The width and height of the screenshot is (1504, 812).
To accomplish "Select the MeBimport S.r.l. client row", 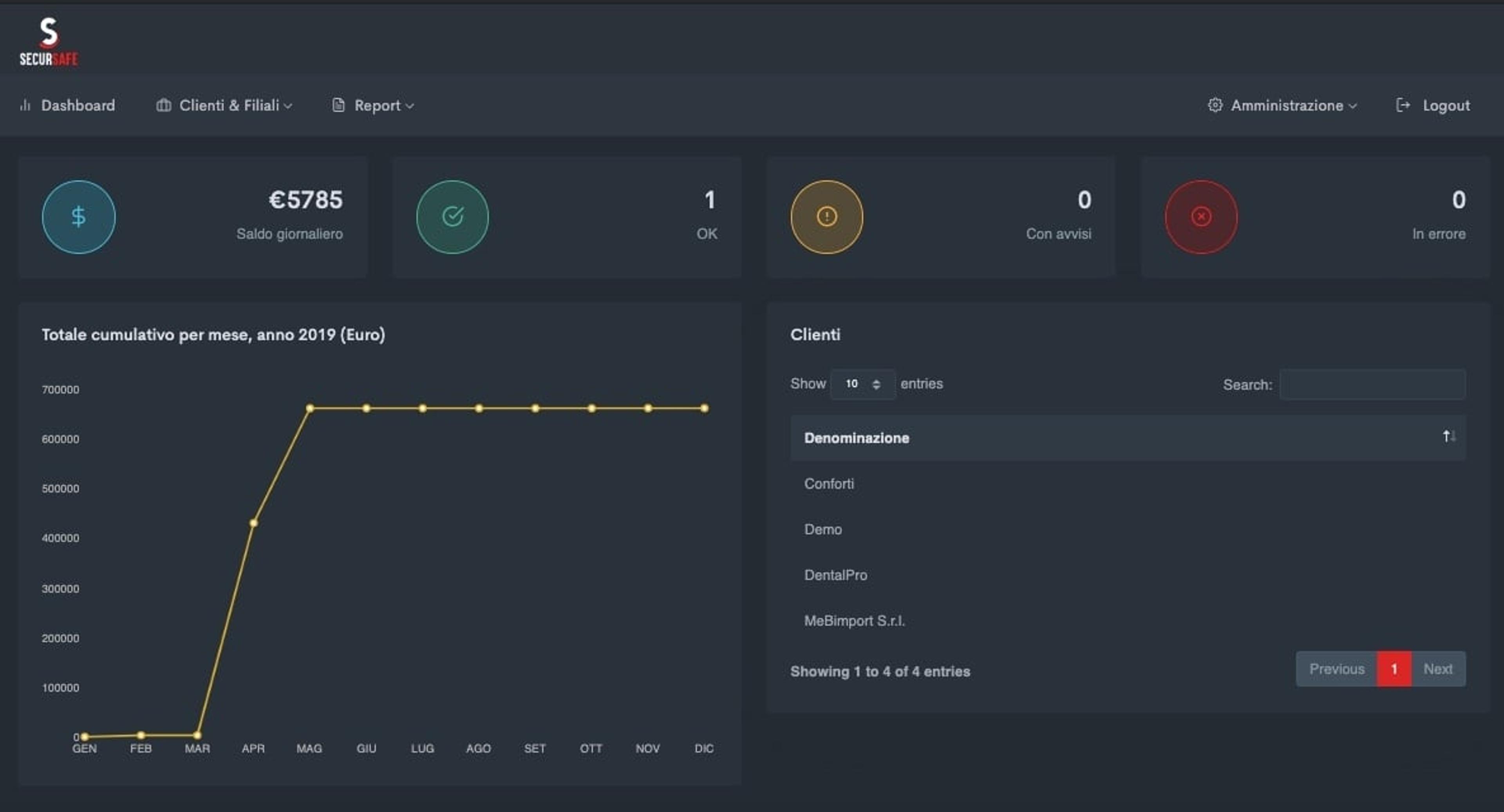I will point(1128,621).
